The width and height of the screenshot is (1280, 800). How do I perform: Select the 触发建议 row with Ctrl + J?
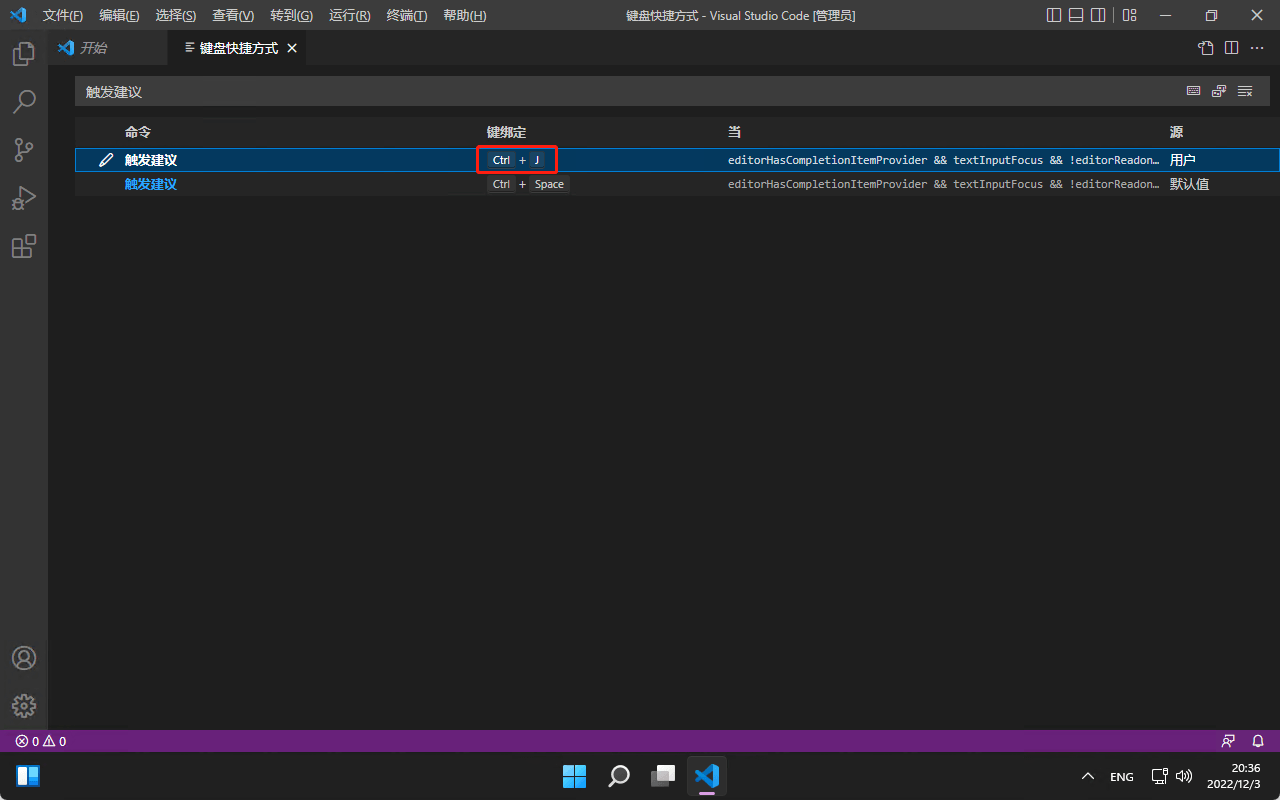[677, 160]
